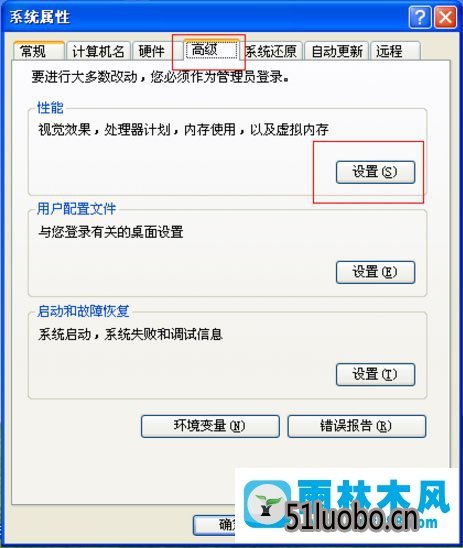
Task: Close the 系统属性 dialog with the red X
Action: click(445, 16)
